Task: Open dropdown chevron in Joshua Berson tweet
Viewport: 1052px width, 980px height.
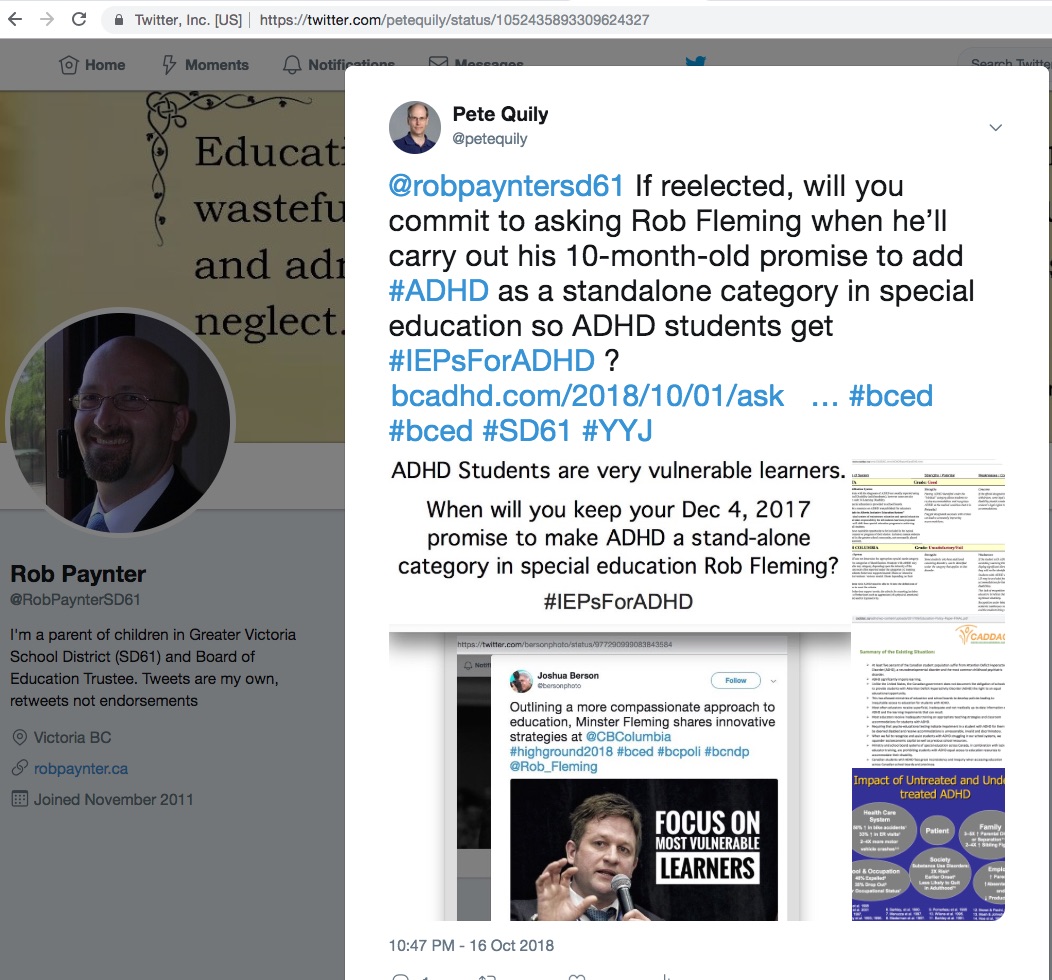Action: click(774, 681)
